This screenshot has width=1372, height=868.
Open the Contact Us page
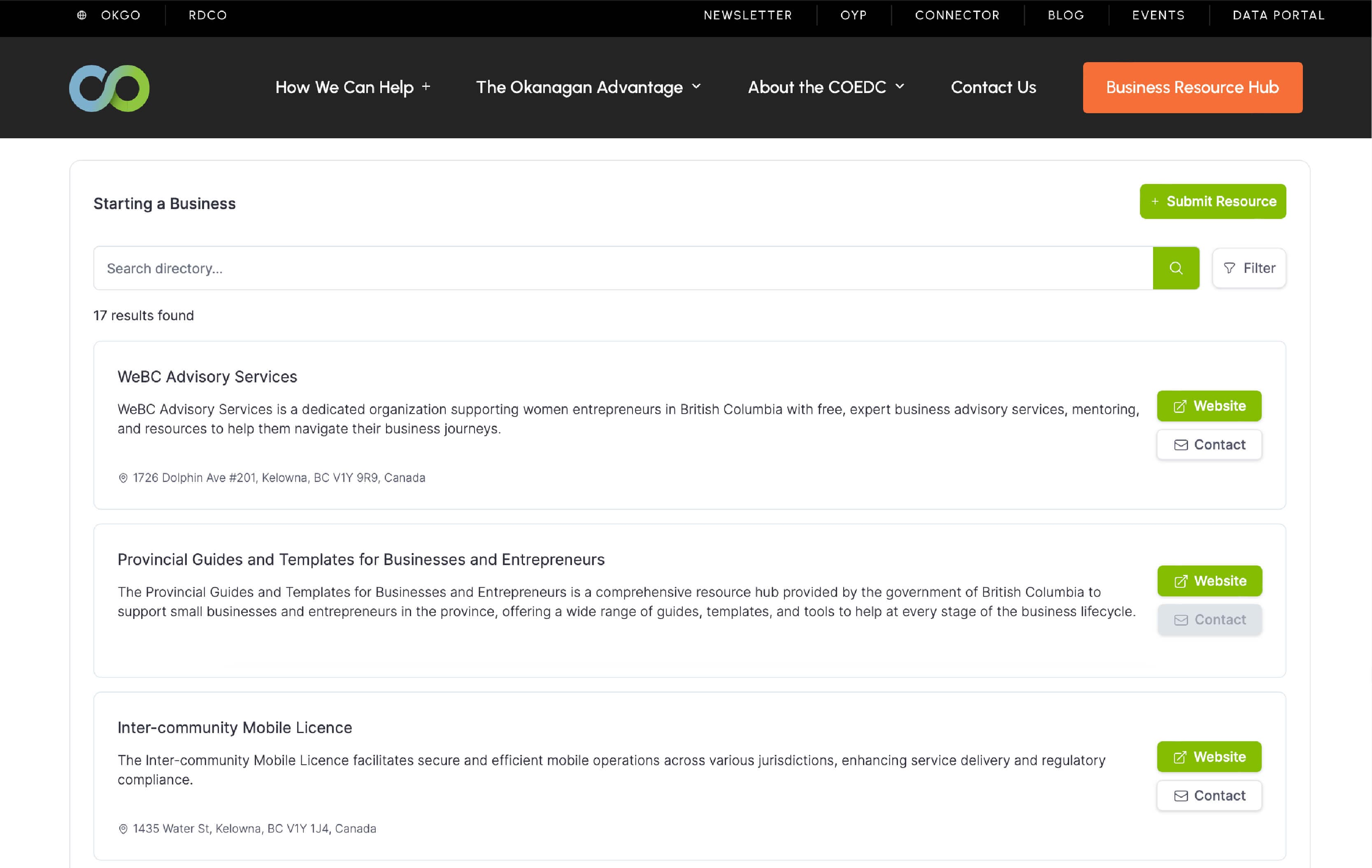[993, 87]
